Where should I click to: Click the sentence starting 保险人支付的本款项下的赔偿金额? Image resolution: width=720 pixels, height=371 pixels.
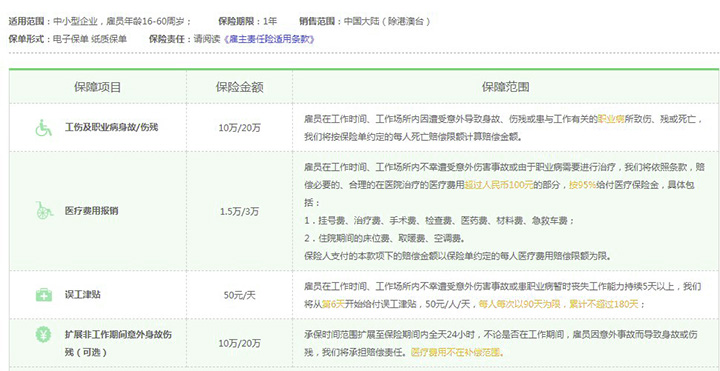458,256
